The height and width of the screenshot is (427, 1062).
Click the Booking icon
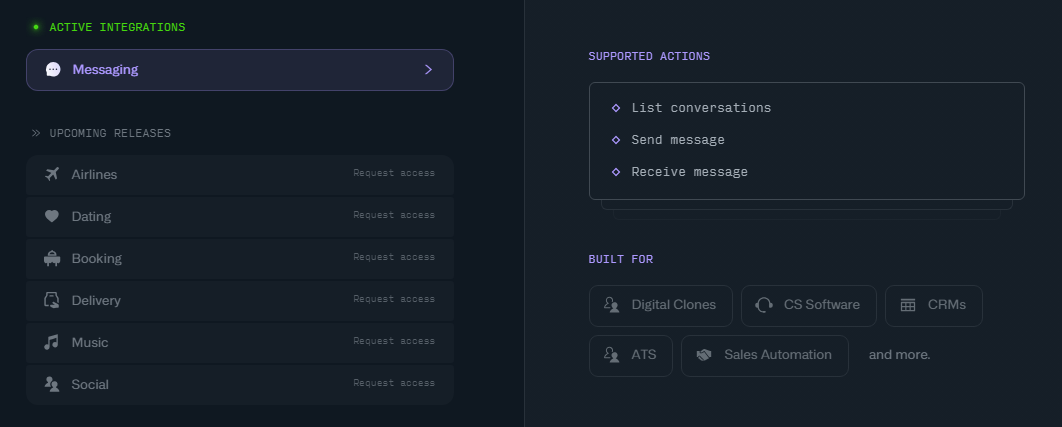point(53,258)
